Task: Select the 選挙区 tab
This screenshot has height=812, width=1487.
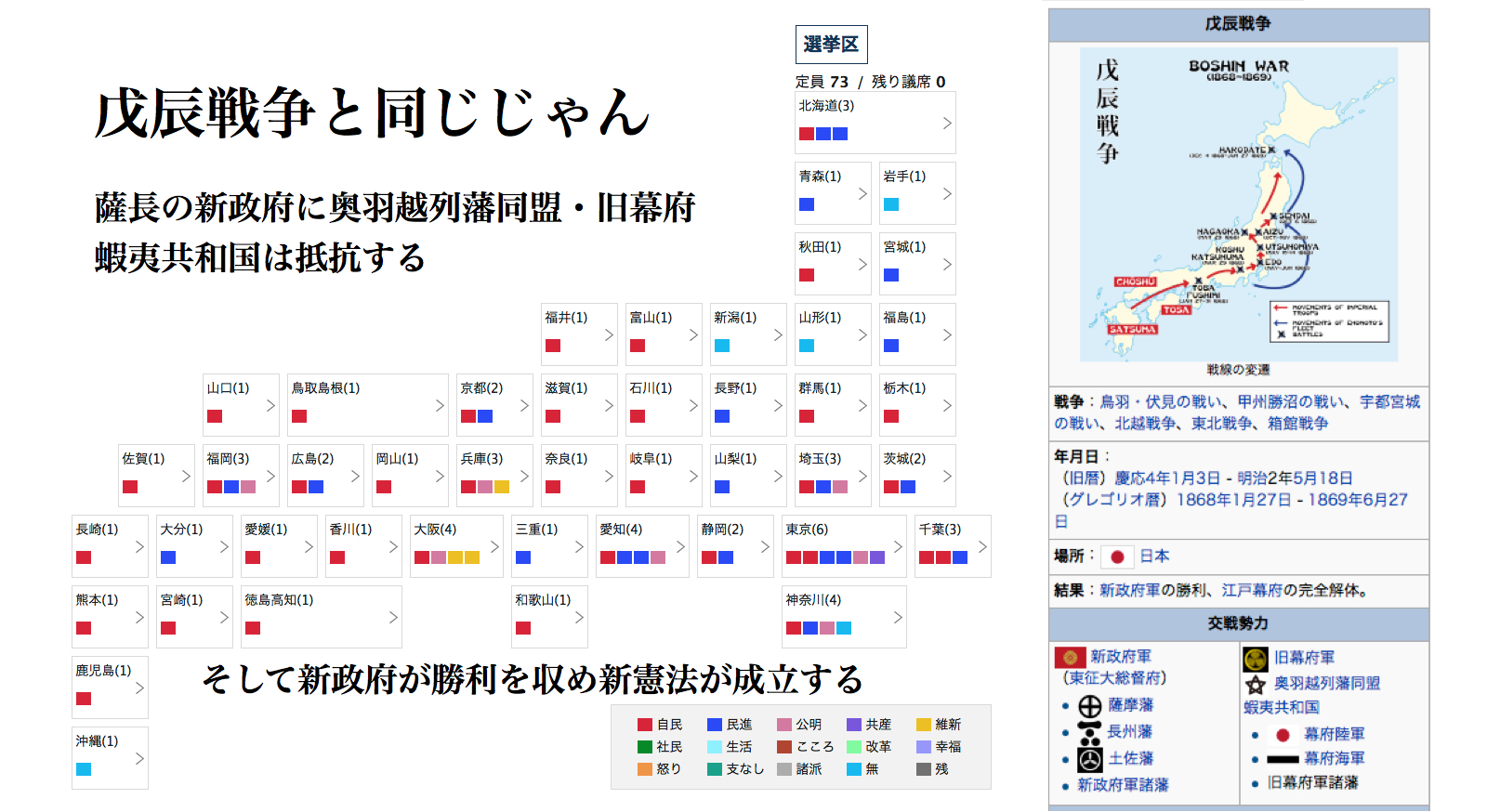Action: [x=831, y=45]
